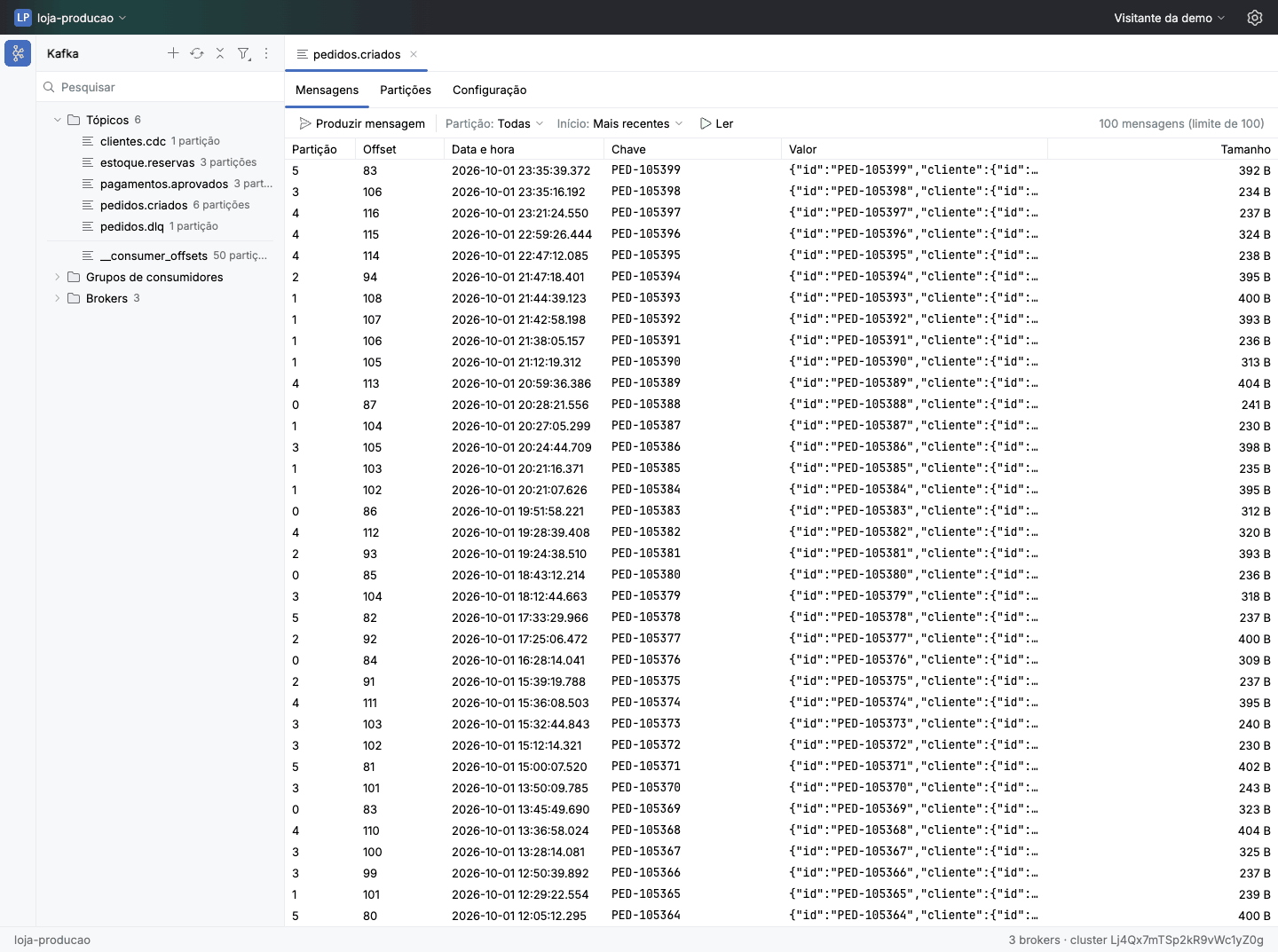Select message row PED-105399
1278x952 pixels.
click(781, 170)
